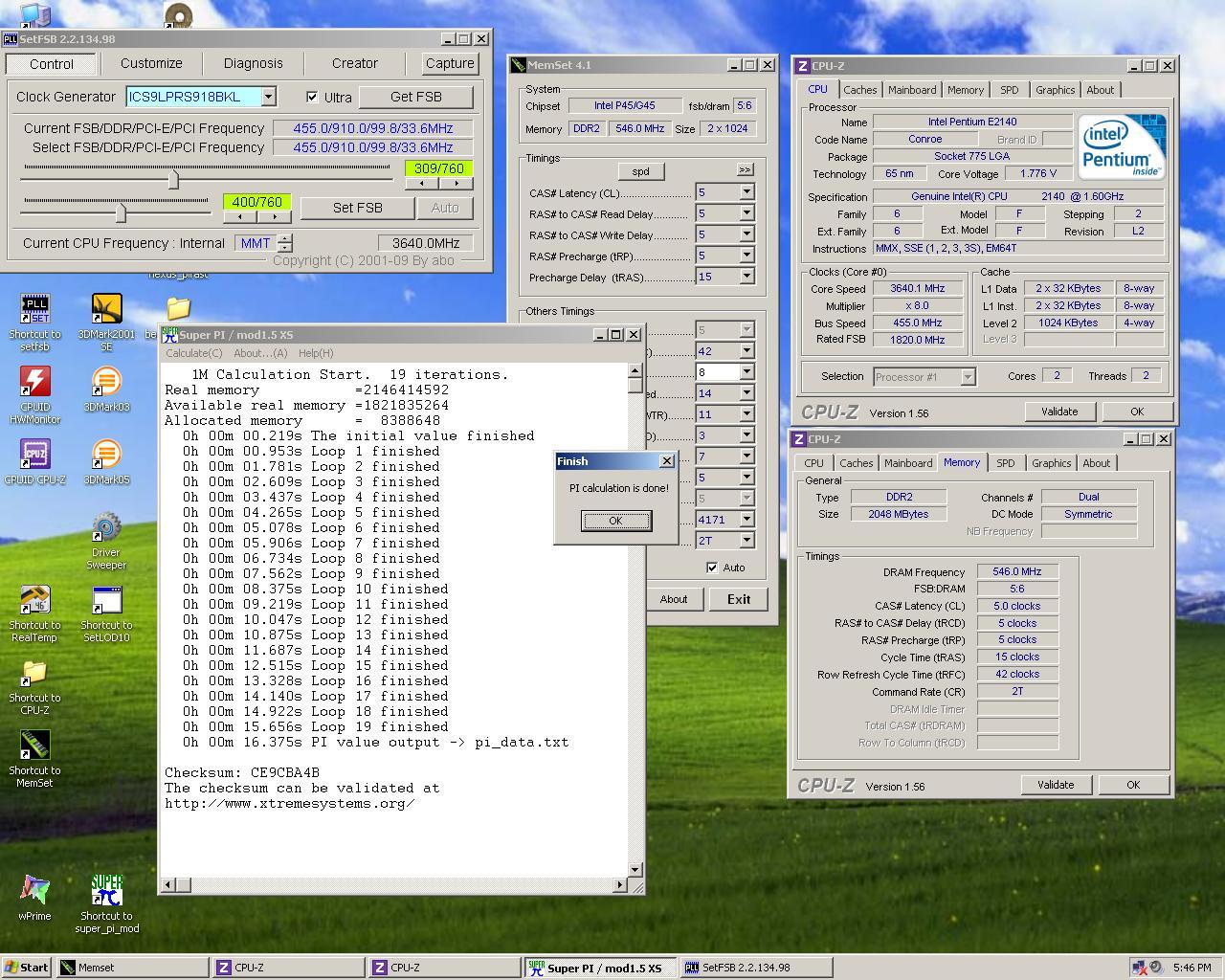Click the upper FSB frequency slider handle
This screenshot has height=980, width=1225.
(174, 179)
